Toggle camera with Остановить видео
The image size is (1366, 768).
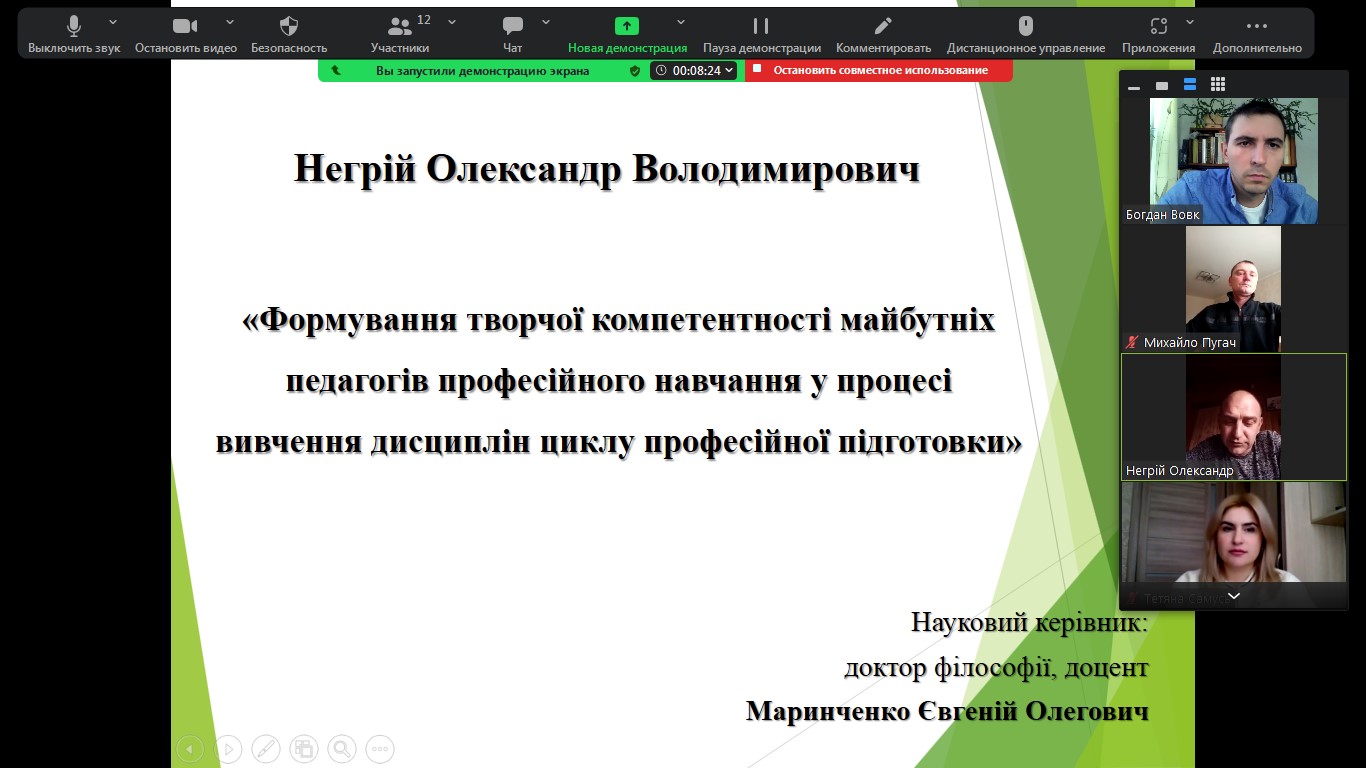185,34
